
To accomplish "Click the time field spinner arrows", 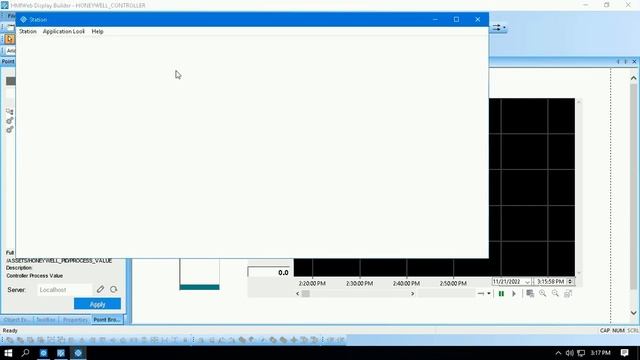I will 570,282.
